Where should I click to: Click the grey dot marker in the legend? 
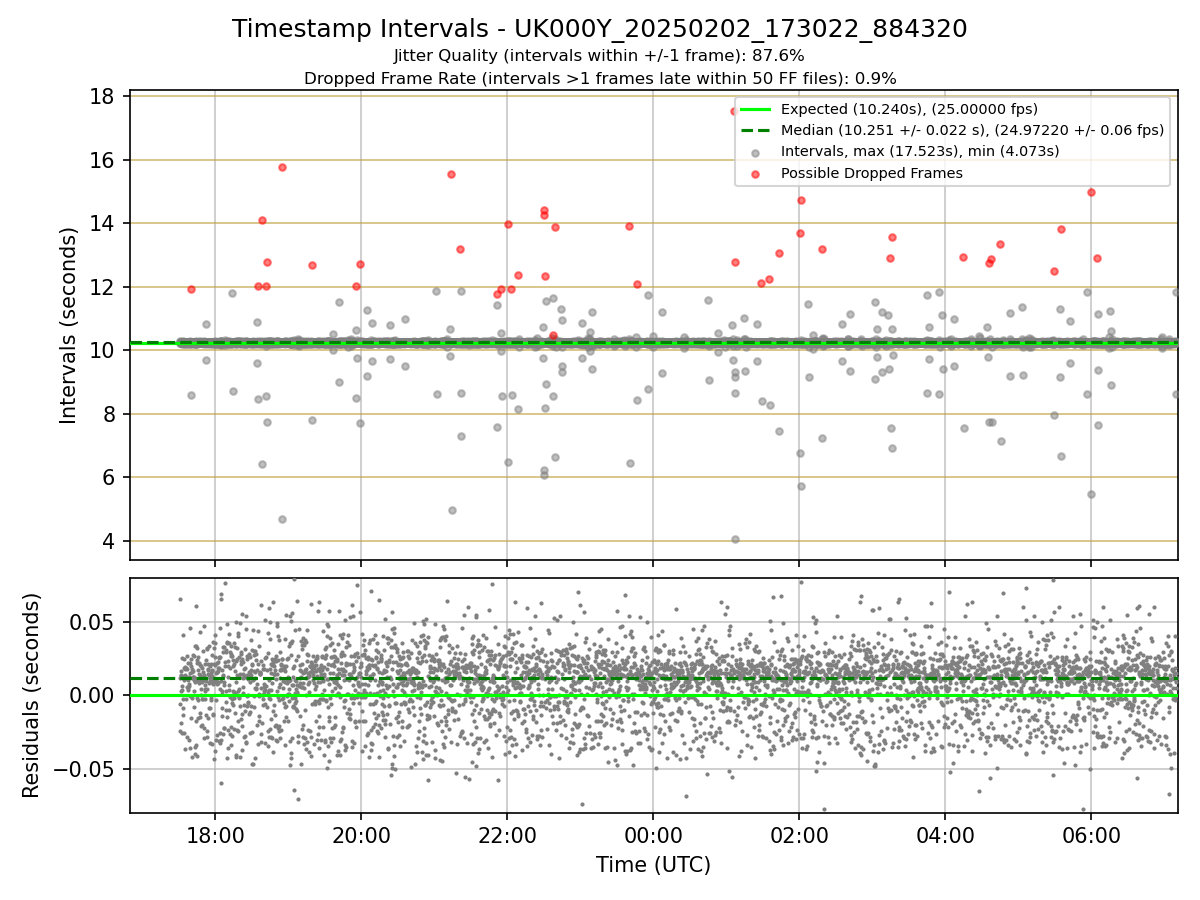(x=755, y=152)
